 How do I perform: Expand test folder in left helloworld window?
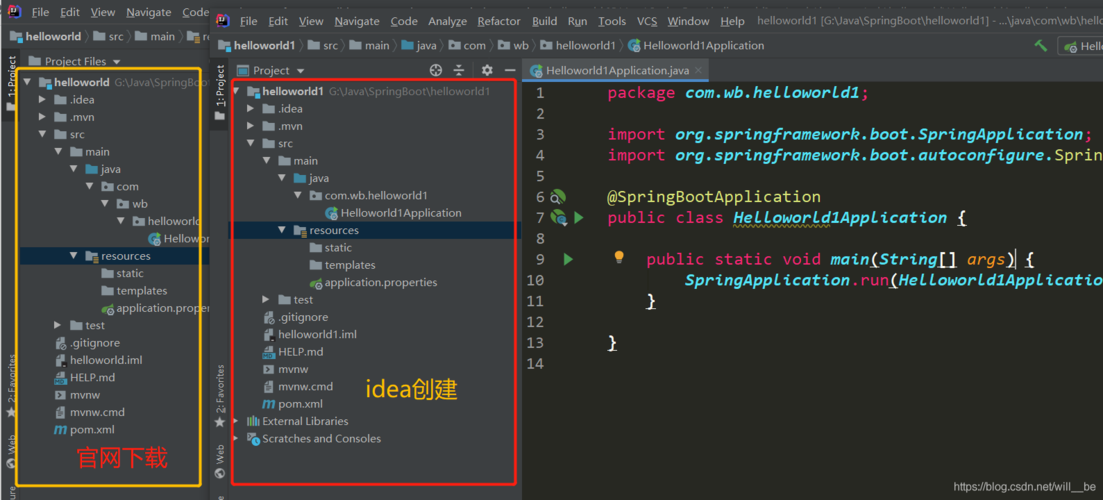pyautogui.click(x=58, y=326)
